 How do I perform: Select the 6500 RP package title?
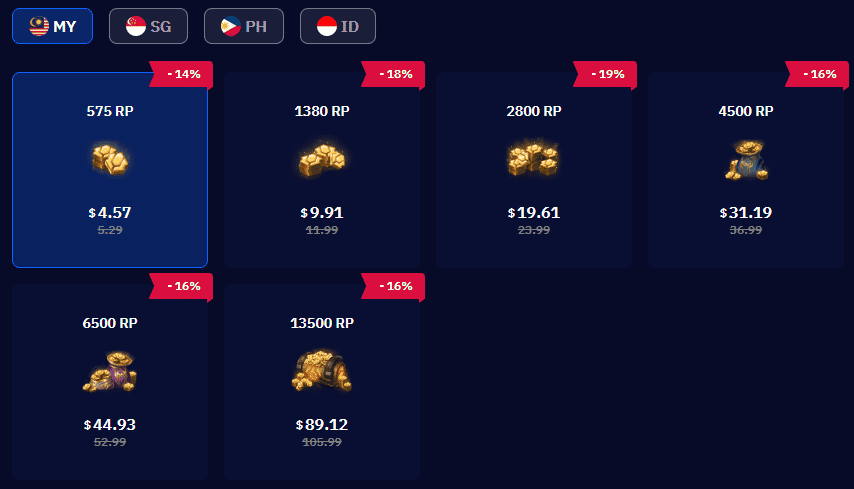[x=110, y=323]
